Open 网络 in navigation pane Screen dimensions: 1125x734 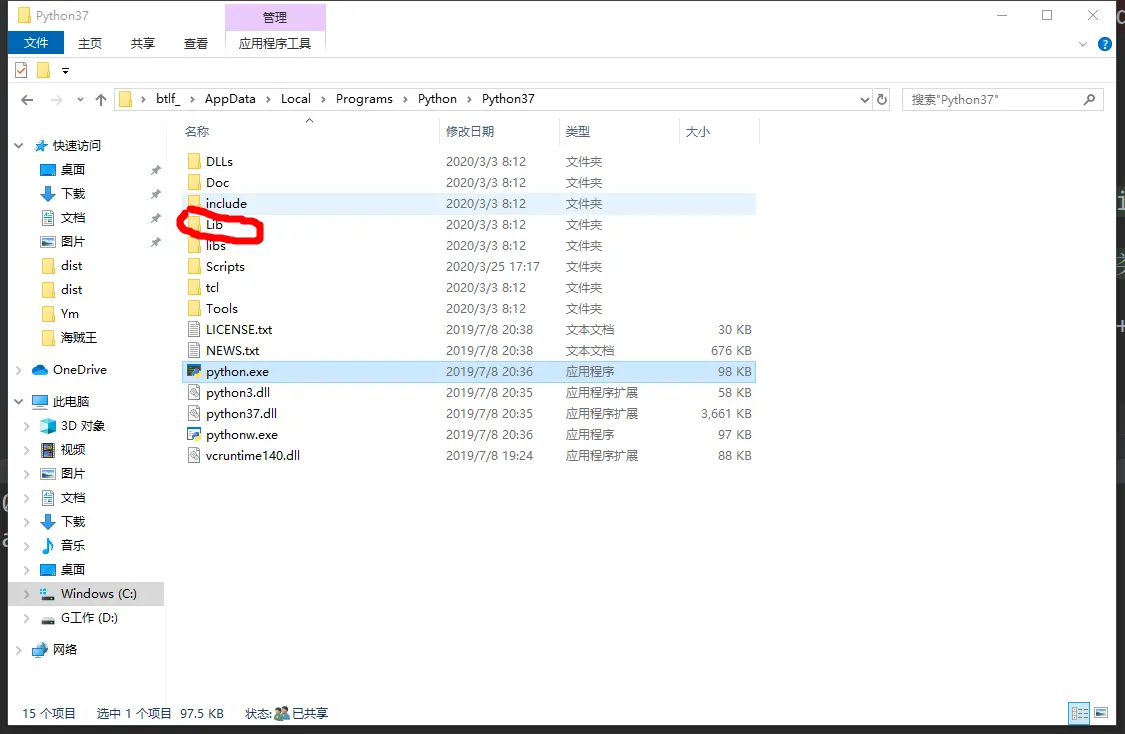coord(65,650)
